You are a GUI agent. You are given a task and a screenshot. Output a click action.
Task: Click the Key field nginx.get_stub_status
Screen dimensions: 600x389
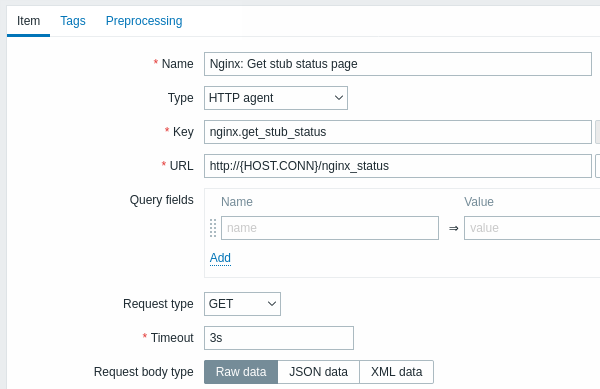coord(398,132)
